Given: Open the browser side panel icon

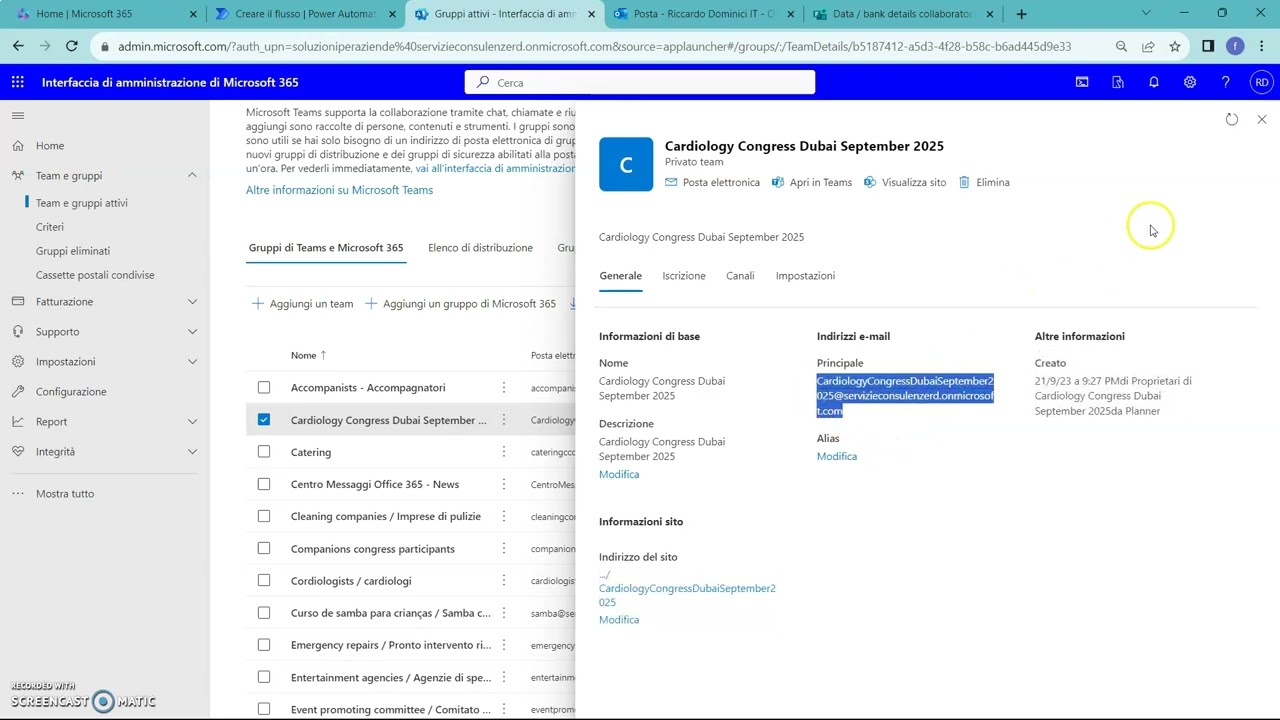Looking at the screenshot, I should (x=1208, y=46).
